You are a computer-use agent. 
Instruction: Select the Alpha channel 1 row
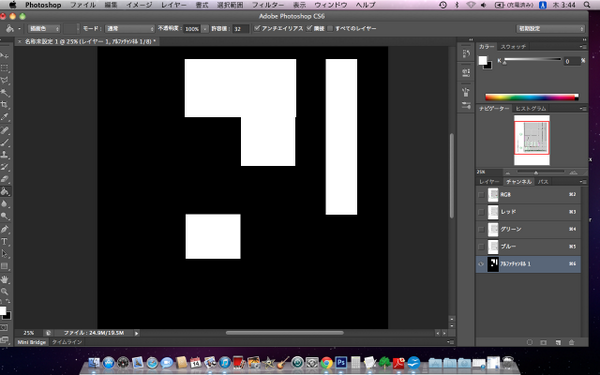[x=528, y=264]
